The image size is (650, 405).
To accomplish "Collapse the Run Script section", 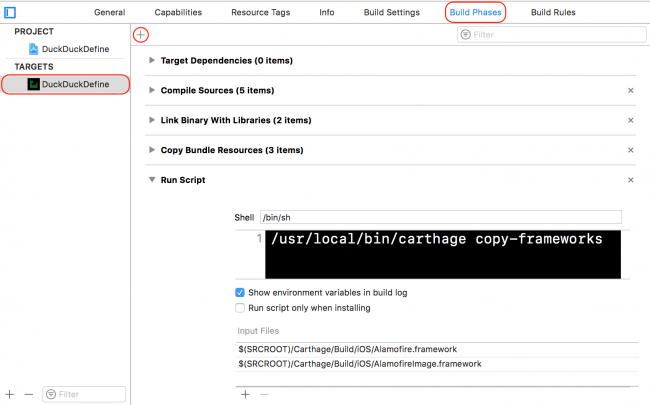I will pyautogui.click(x=152, y=180).
